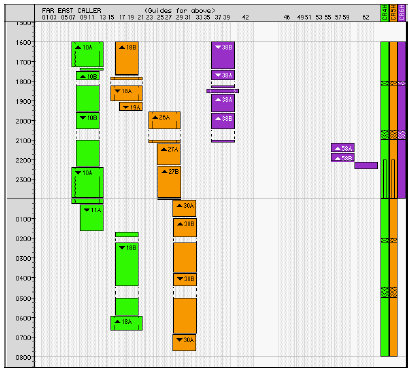This screenshot has height=371, width=412.
Task: Select the orange up-arrow 31B block
Action: click(x=185, y=227)
